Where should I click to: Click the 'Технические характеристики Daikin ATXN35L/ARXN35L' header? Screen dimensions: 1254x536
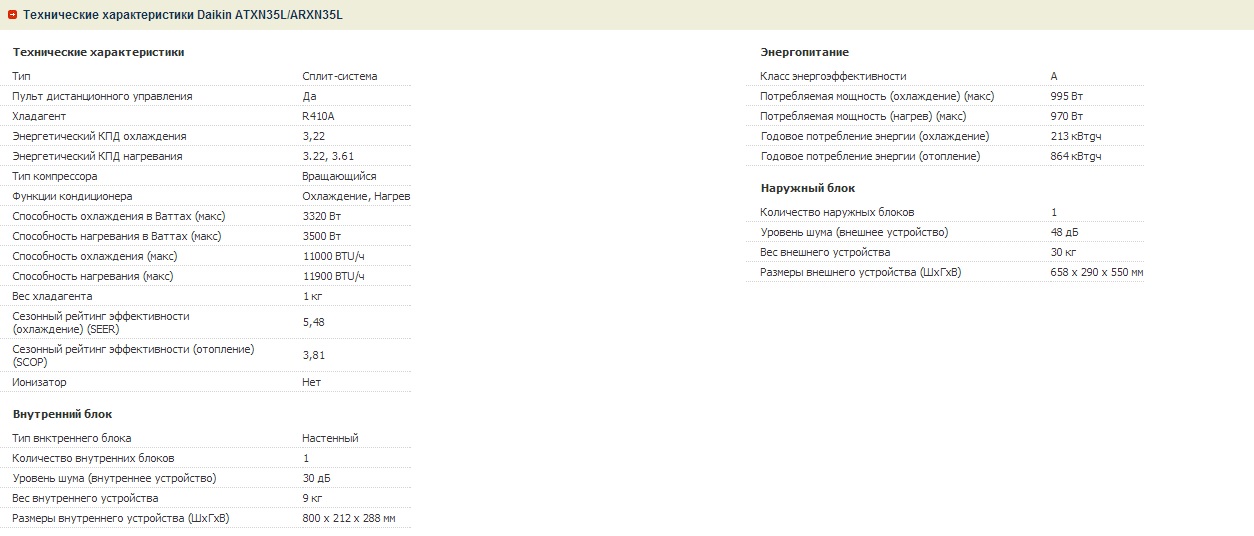pyautogui.click(x=182, y=15)
